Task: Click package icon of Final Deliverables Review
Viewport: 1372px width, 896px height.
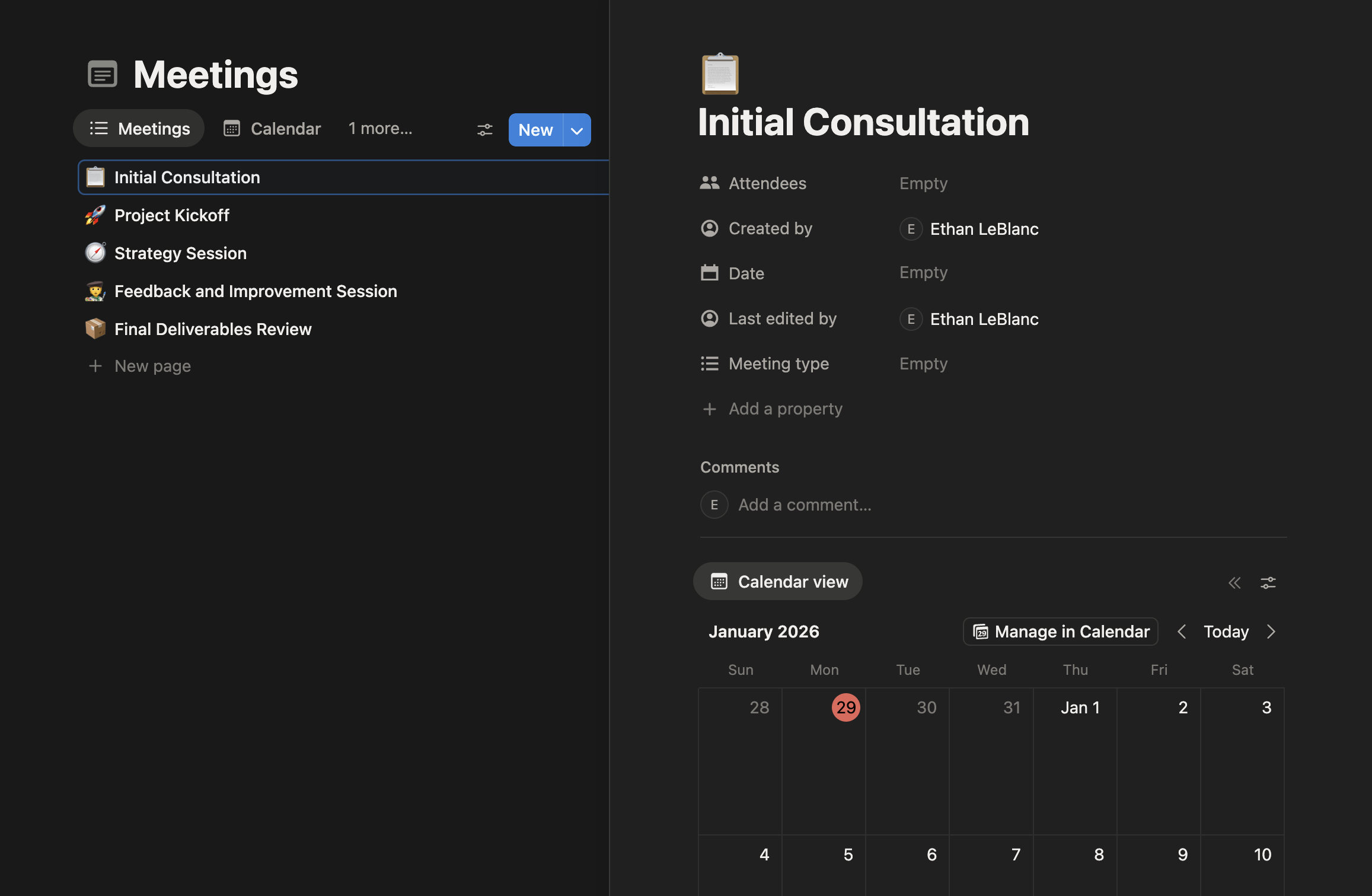Action: pyautogui.click(x=95, y=329)
